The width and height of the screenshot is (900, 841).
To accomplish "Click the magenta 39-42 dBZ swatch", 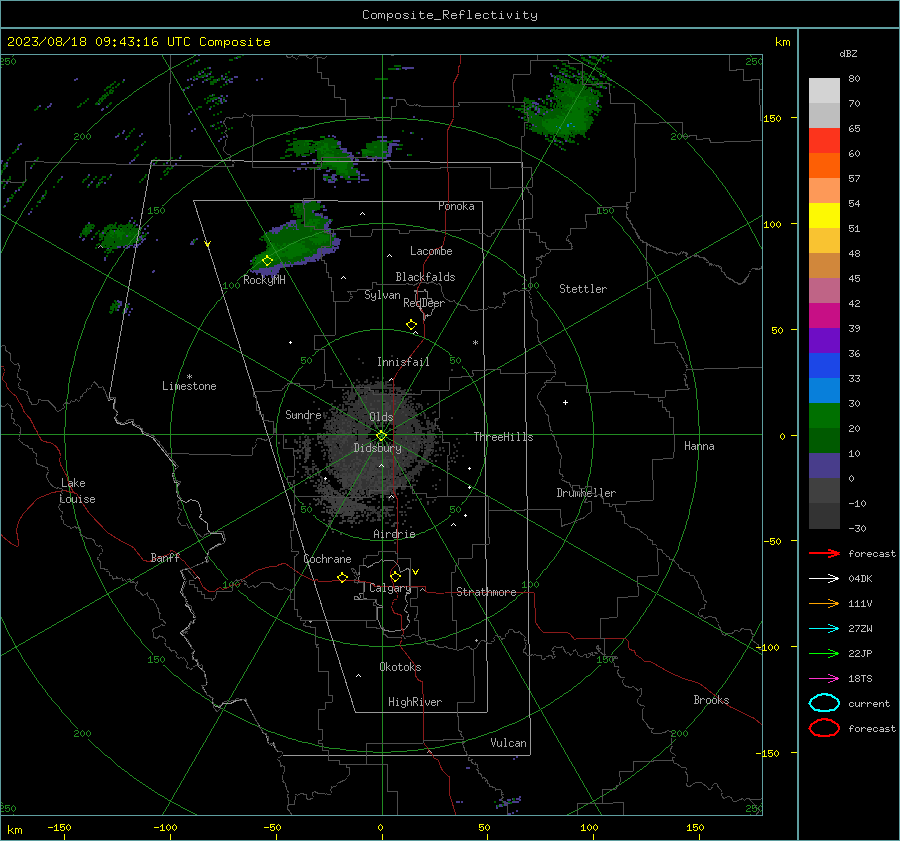I will tap(824, 316).
